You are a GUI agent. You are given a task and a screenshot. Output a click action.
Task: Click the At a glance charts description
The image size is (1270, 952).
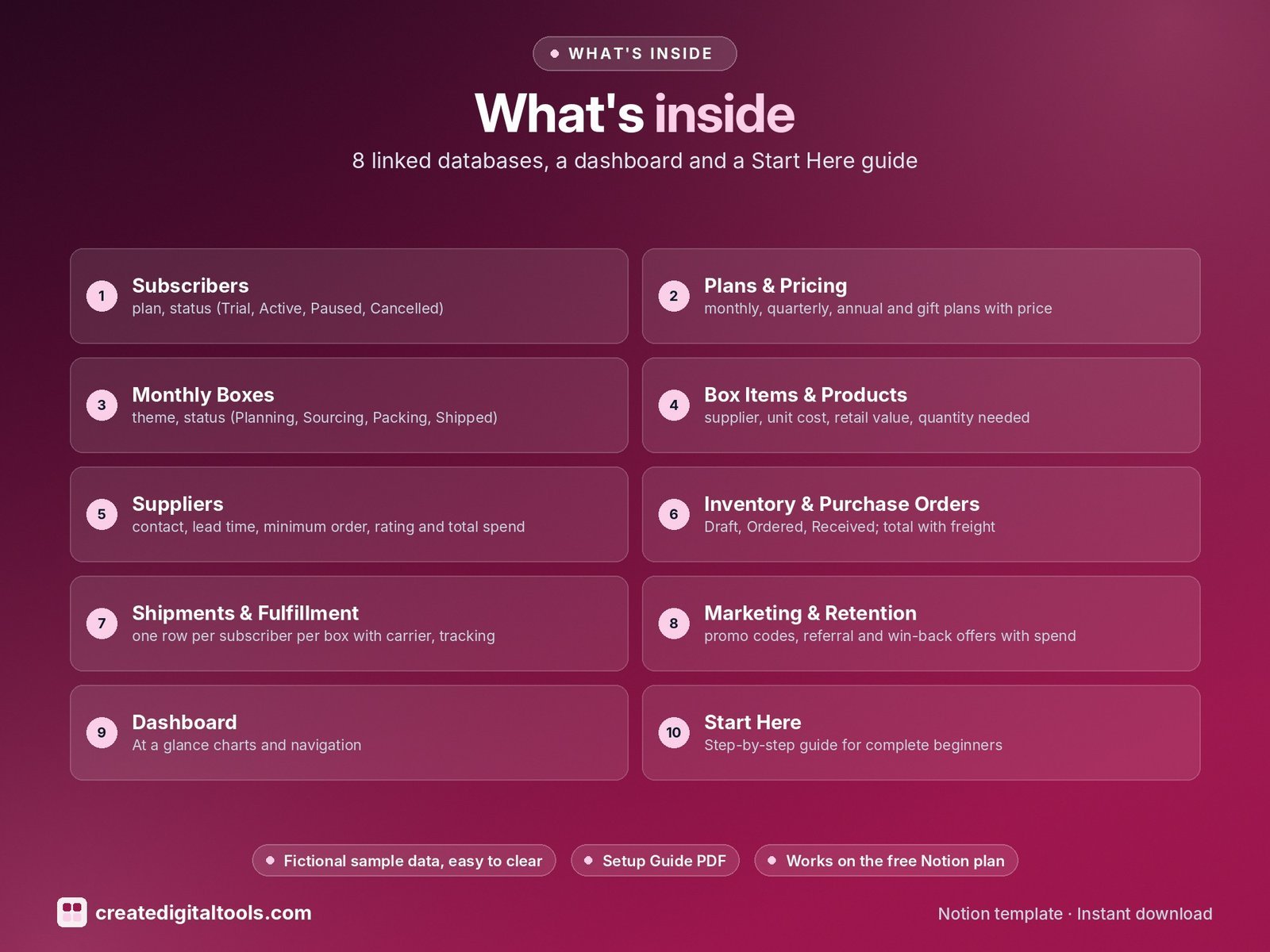[247, 746]
